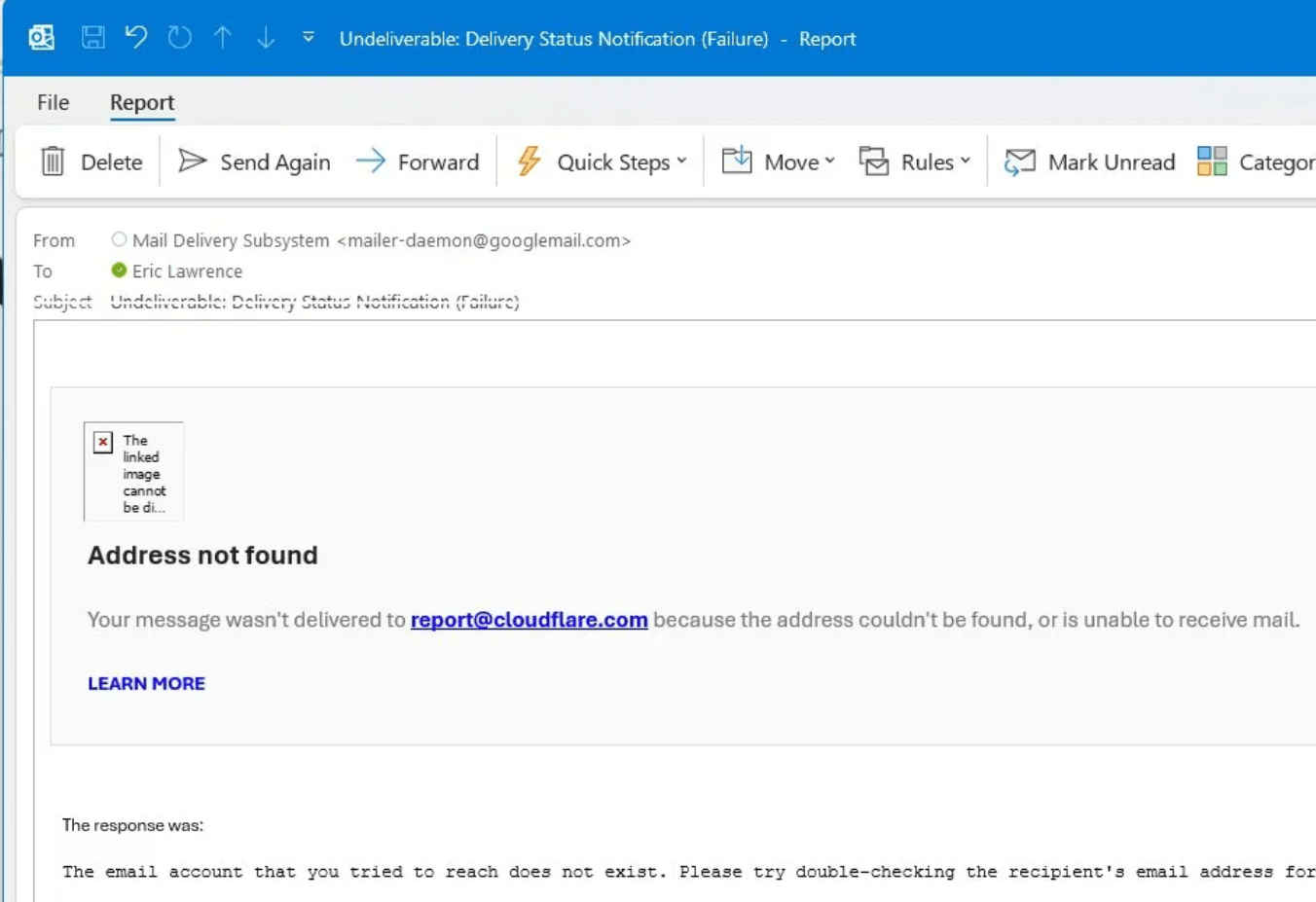Click the Mail Delivery Subsystem presence indicator
The image size is (1316, 902).
pos(119,239)
